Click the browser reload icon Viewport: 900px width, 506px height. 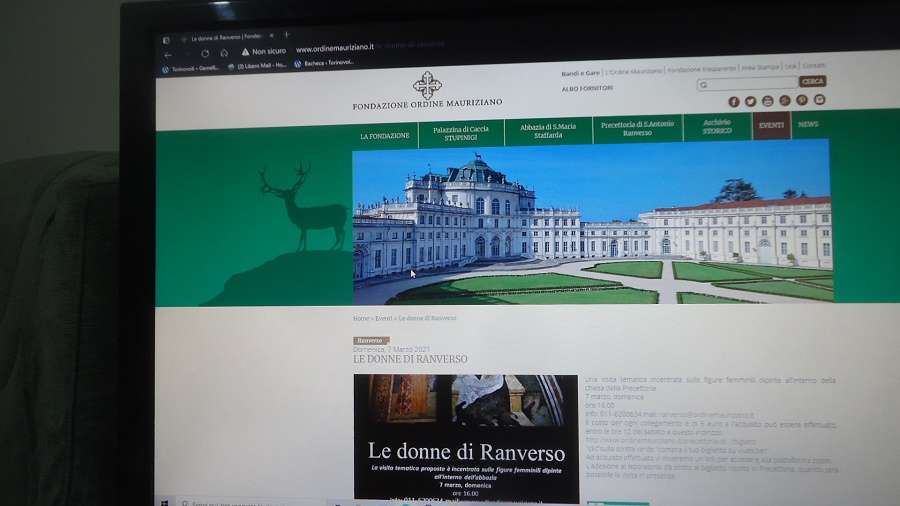tap(205, 53)
